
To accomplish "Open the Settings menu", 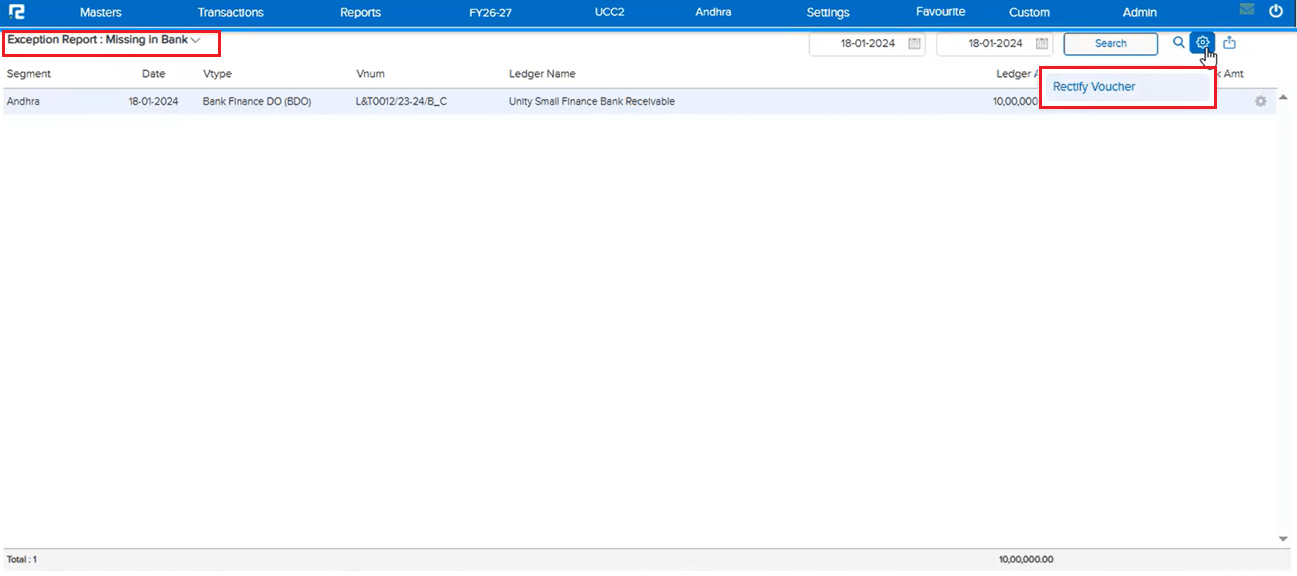I will coord(828,13).
